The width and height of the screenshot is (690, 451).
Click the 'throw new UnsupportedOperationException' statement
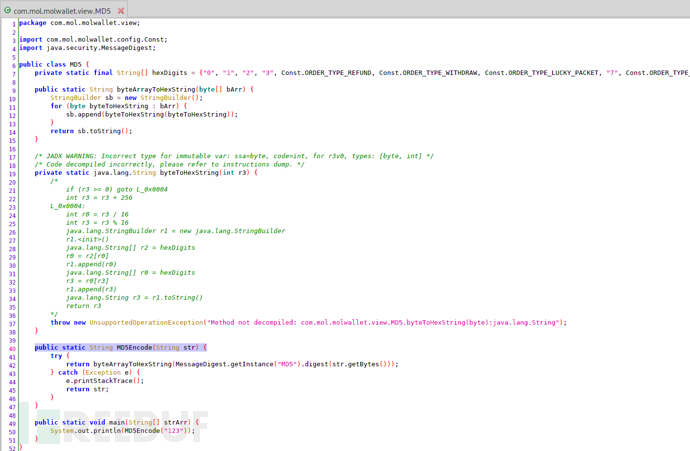308,323
